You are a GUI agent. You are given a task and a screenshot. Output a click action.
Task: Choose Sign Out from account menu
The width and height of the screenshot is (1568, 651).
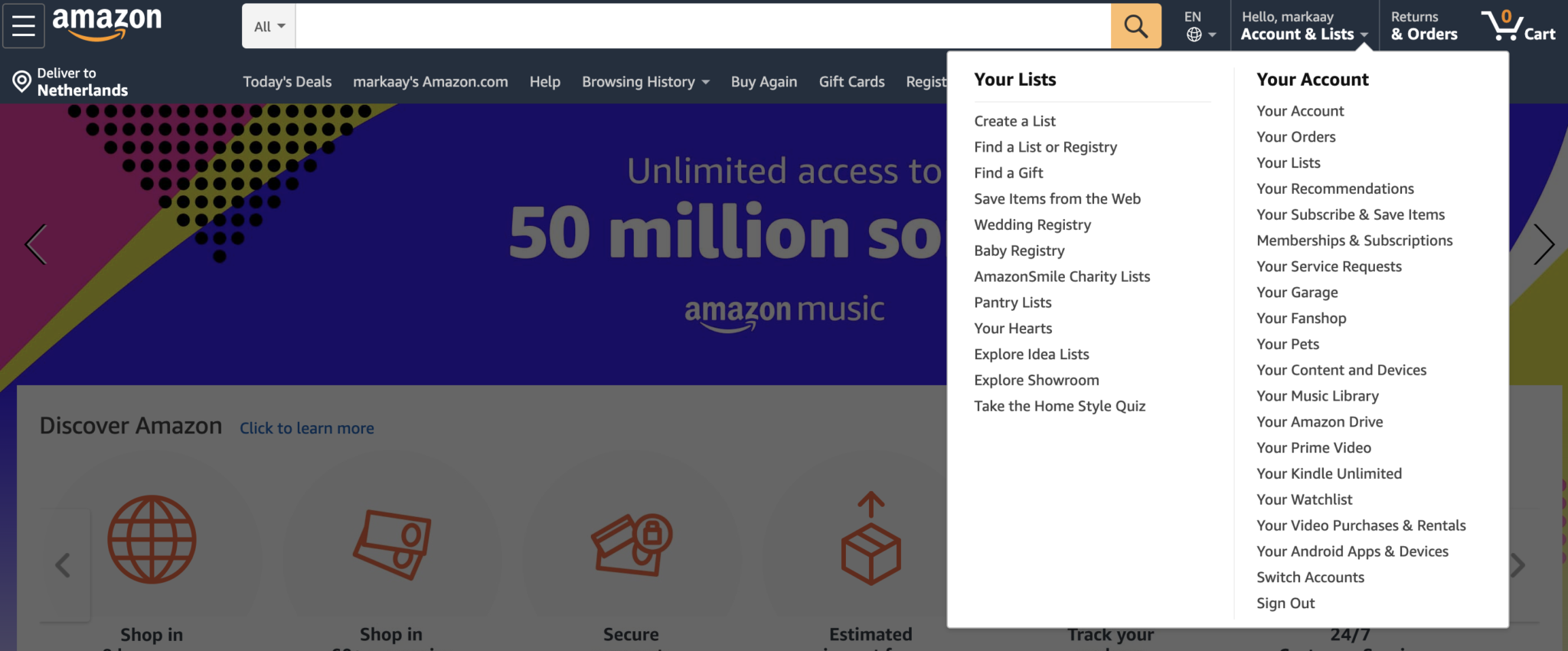click(x=1285, y=604)
